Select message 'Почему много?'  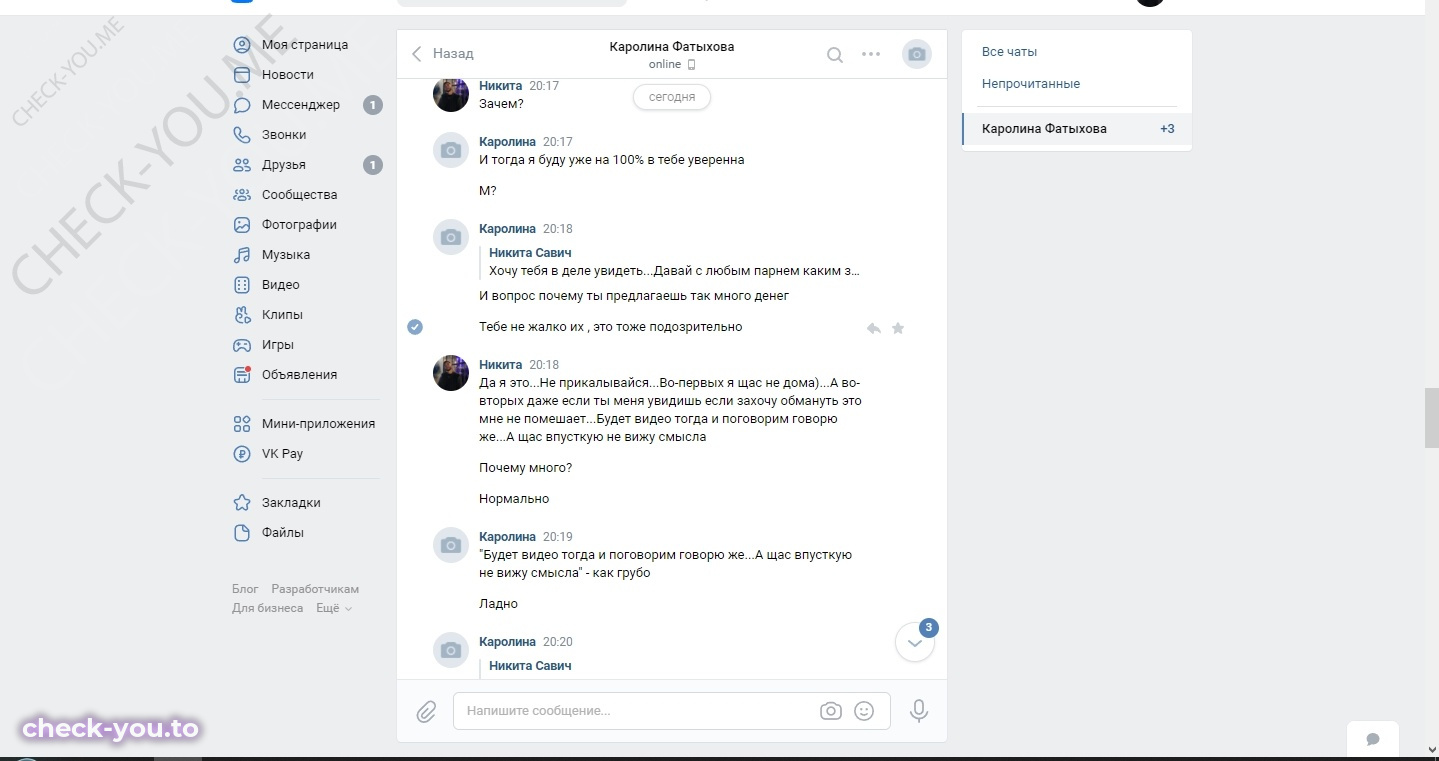526,468
